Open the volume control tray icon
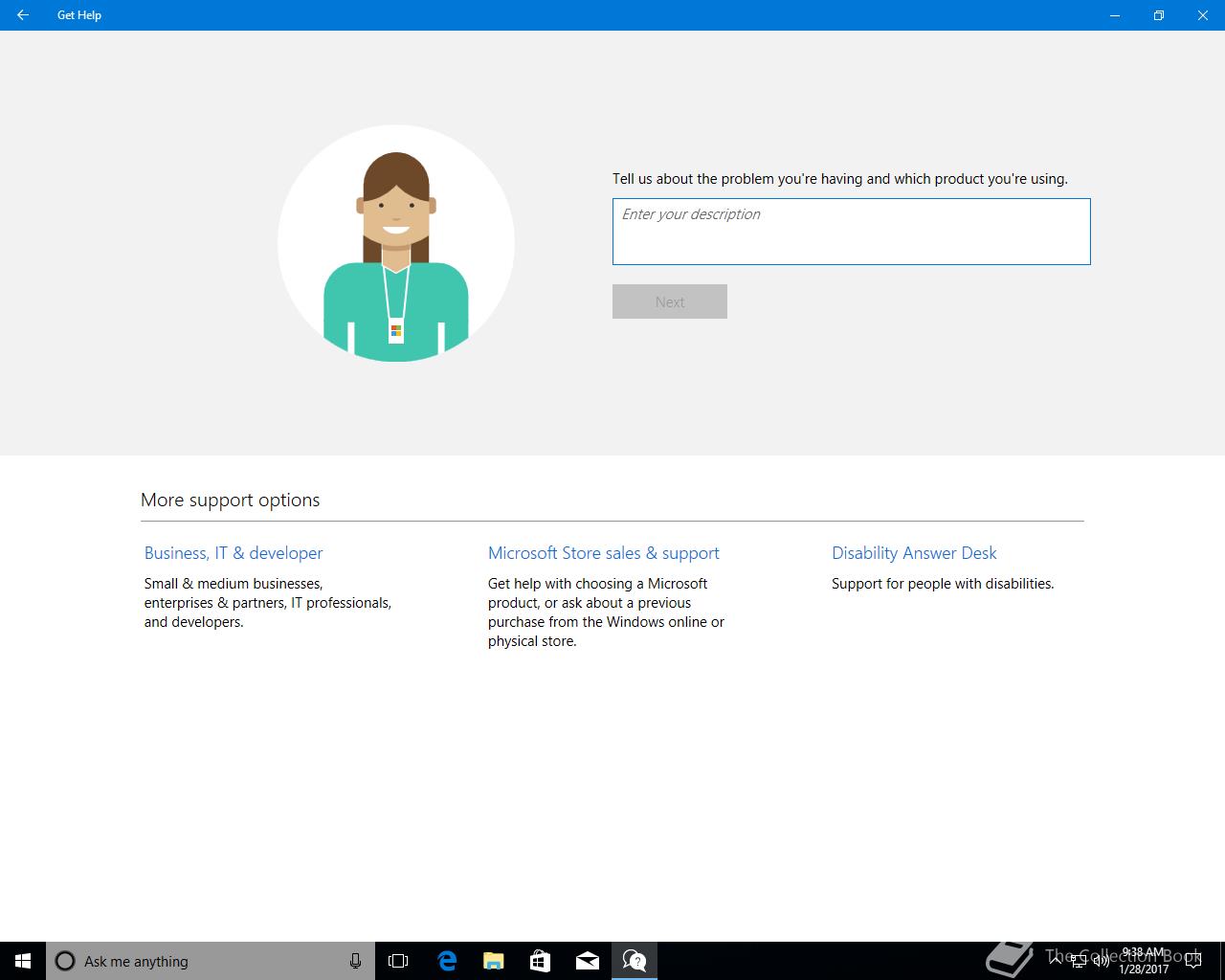This screenshot has height=980, width=1225. (x=1101, y=961)
